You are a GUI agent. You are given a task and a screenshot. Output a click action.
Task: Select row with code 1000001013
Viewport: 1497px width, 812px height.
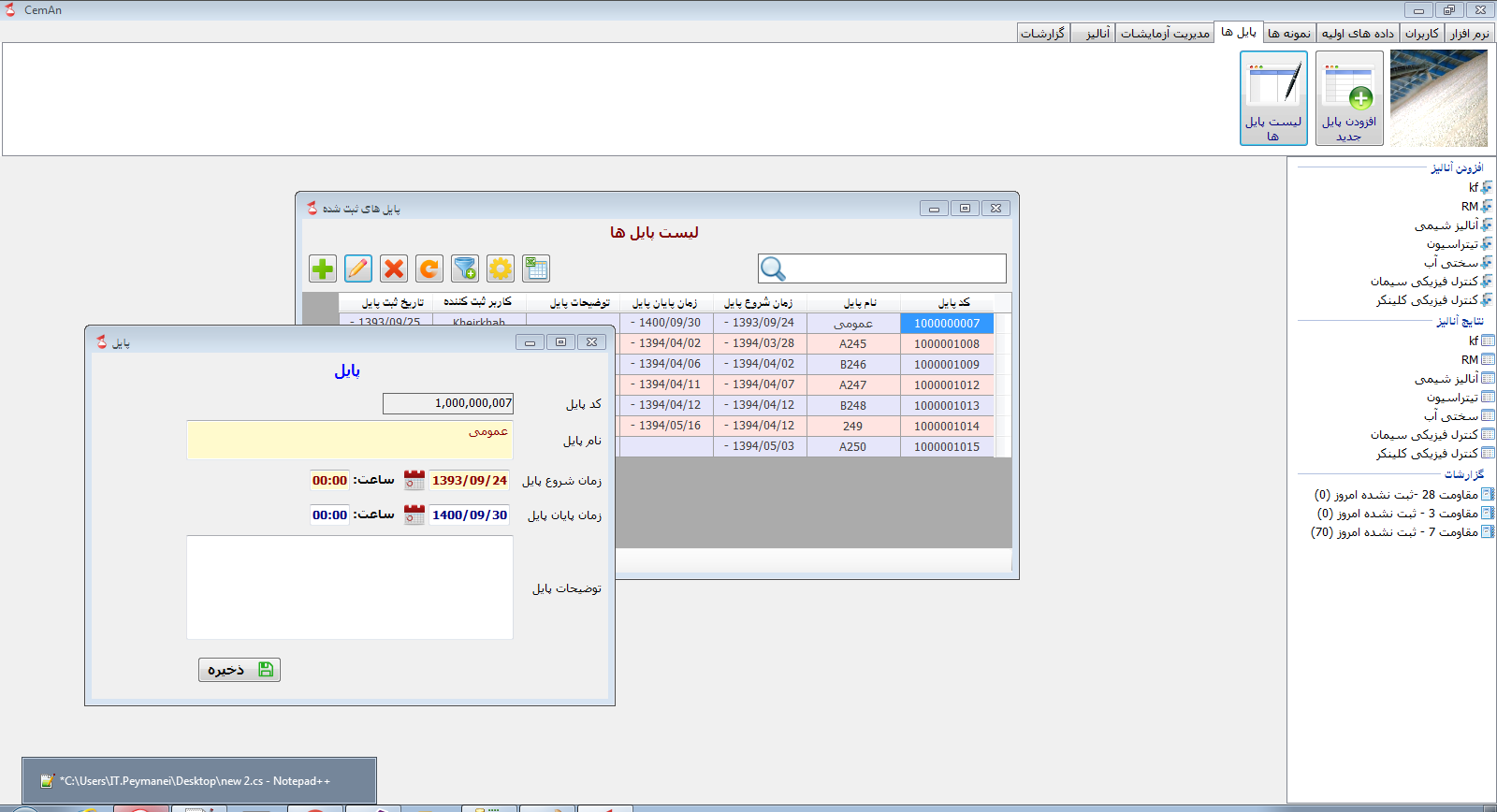tap(947, 405)
